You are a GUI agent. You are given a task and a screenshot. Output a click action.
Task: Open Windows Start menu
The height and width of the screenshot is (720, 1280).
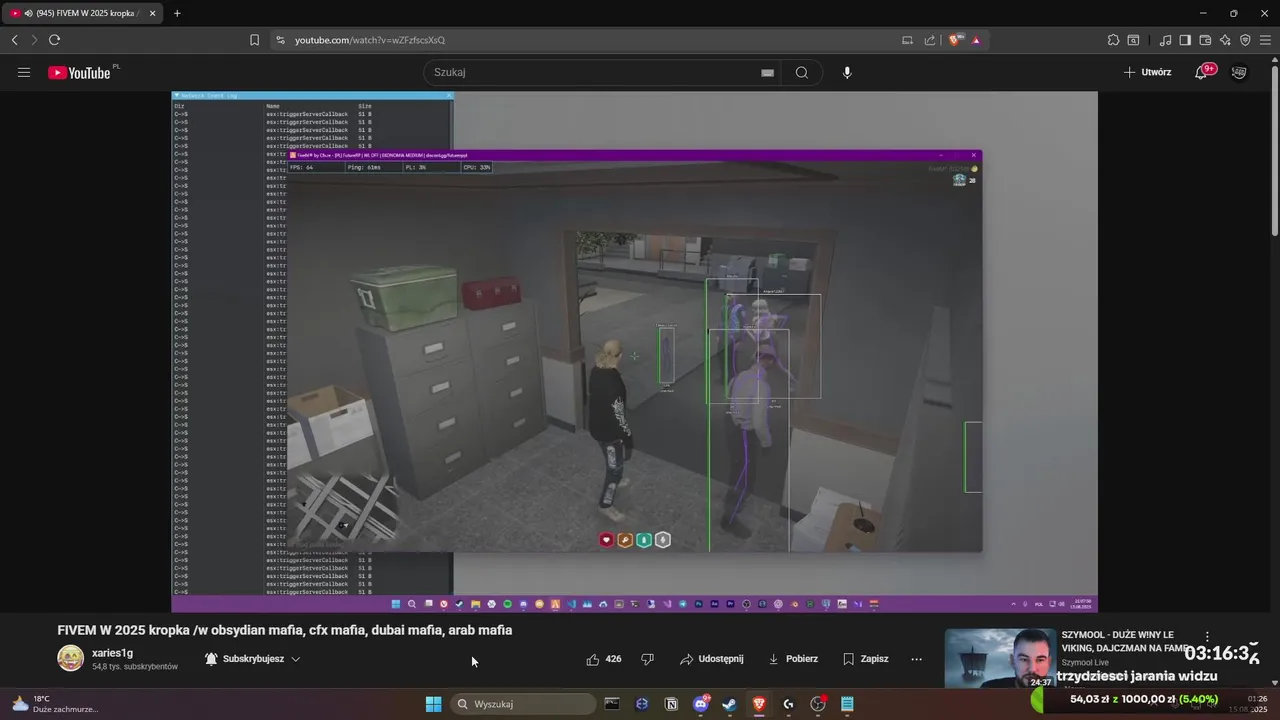pyautogui.click(x=433, y=704)
